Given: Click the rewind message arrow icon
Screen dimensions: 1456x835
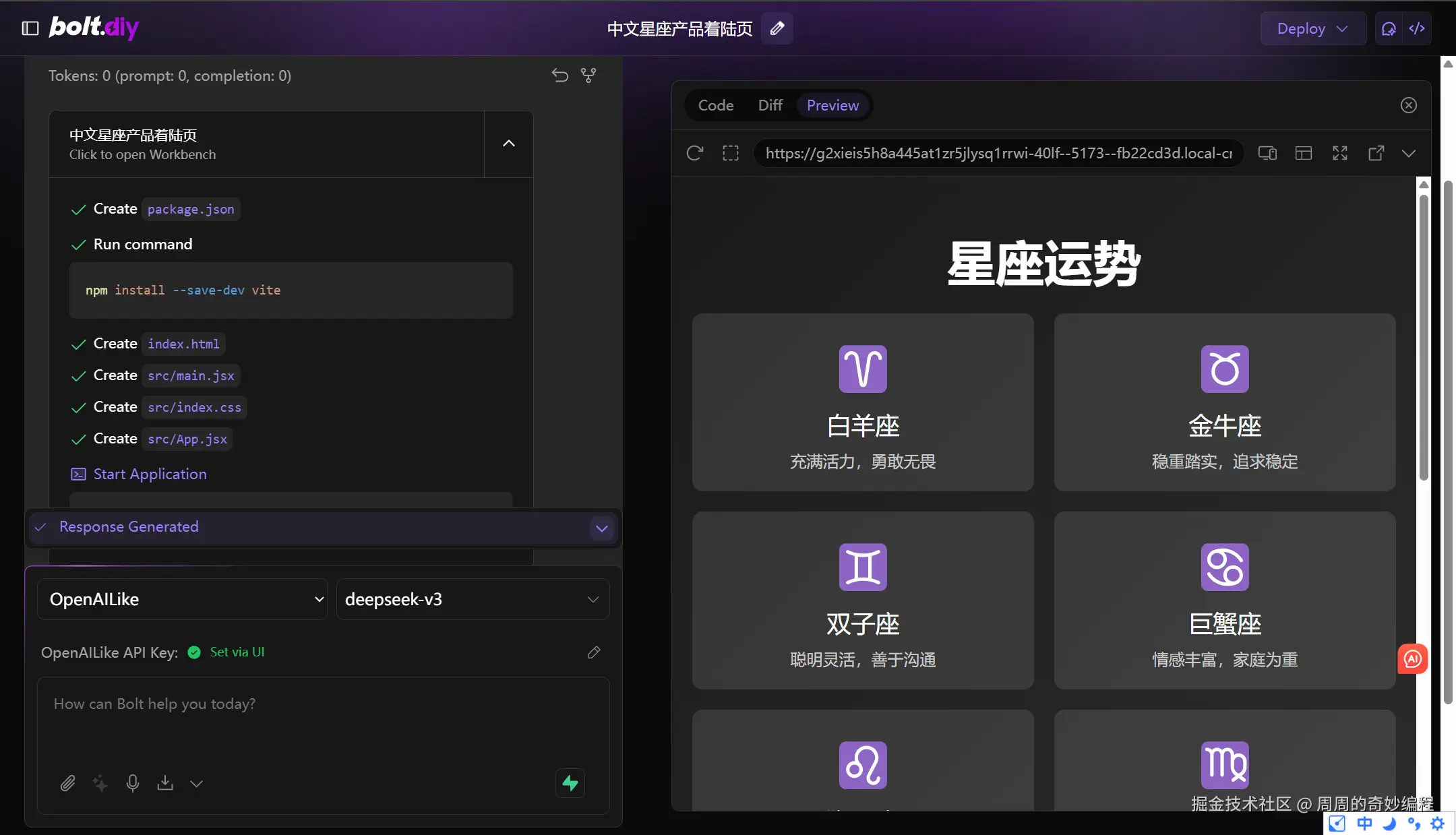Looking at the screenshot, I should (559, 75).
